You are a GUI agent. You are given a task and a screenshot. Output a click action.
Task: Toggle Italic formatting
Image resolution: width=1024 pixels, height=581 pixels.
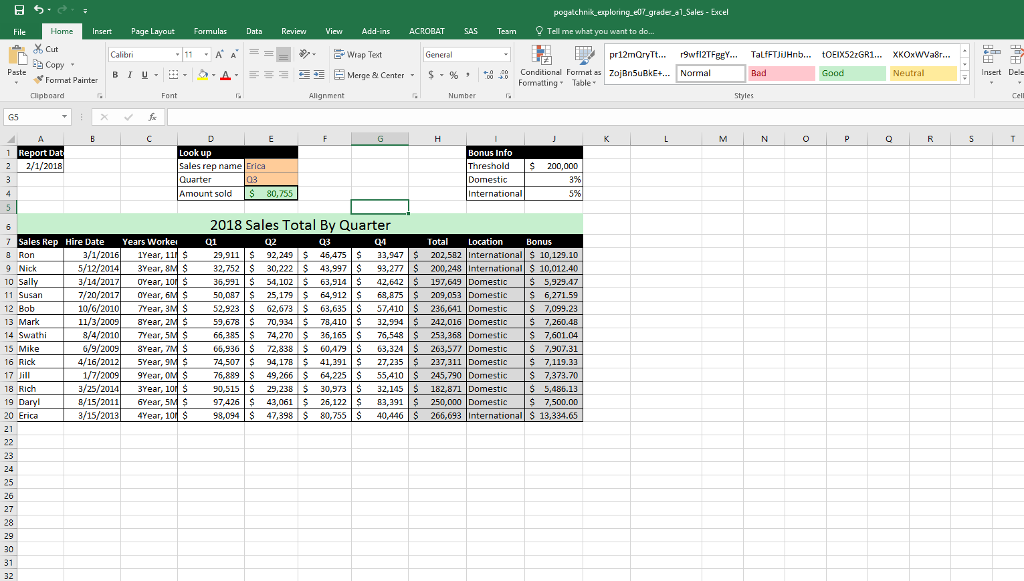[128, 75]
